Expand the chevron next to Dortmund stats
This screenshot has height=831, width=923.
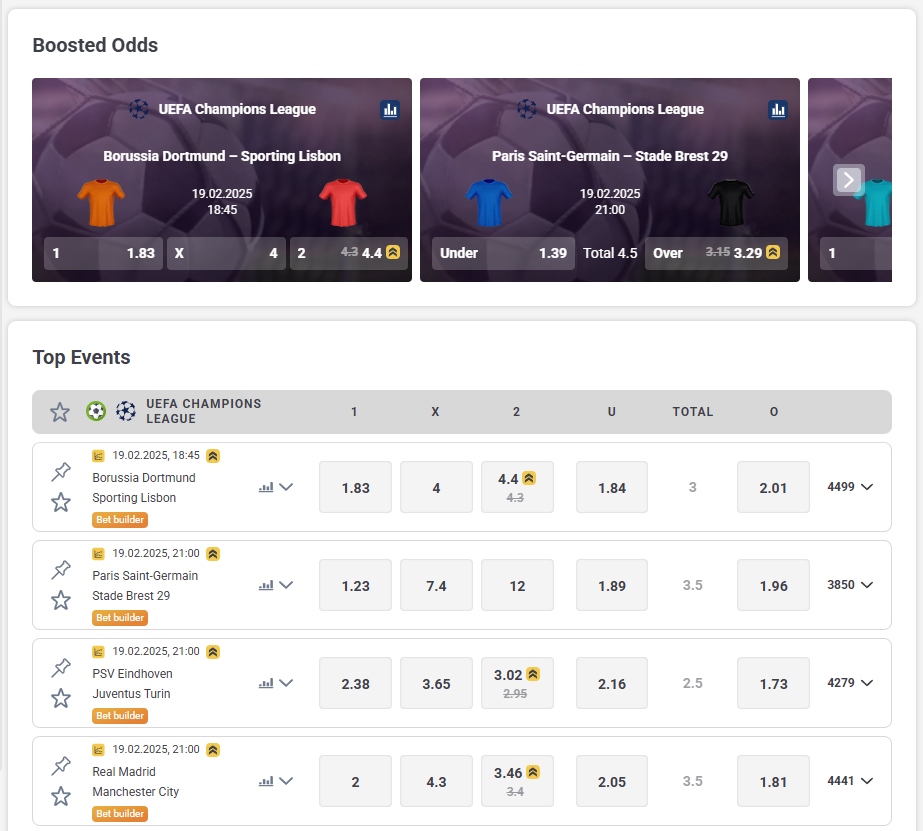[x=286, y=487]
